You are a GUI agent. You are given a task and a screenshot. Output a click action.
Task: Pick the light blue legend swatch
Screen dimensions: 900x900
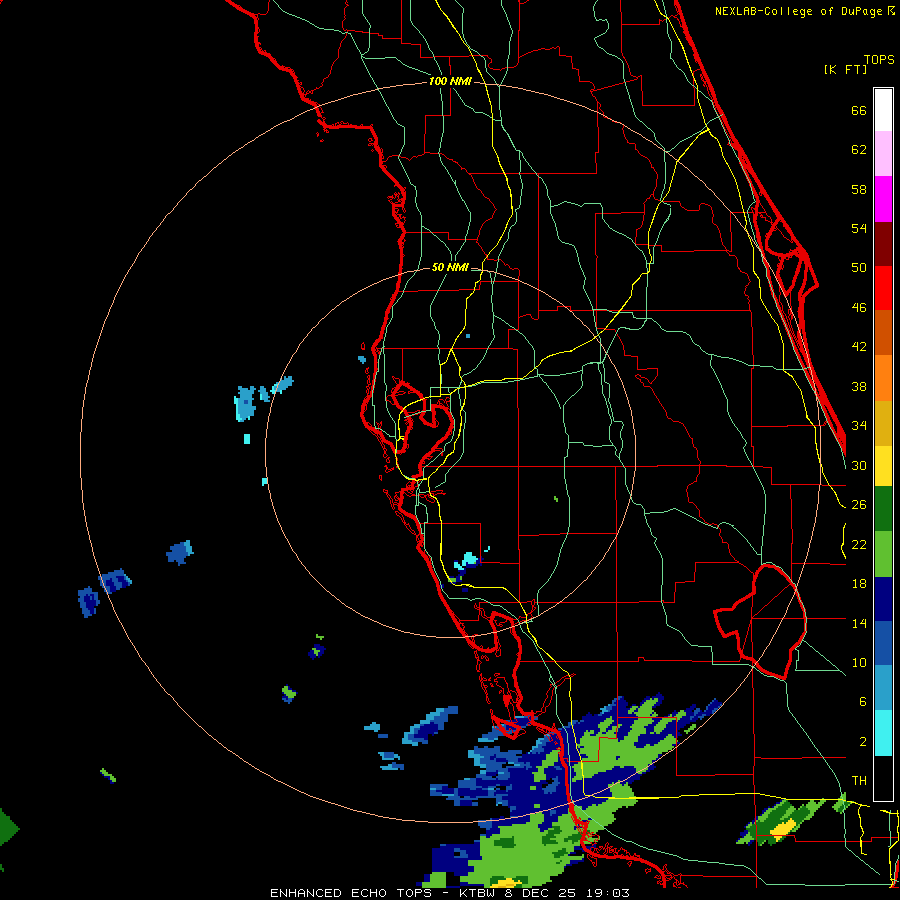coord(883,688)
